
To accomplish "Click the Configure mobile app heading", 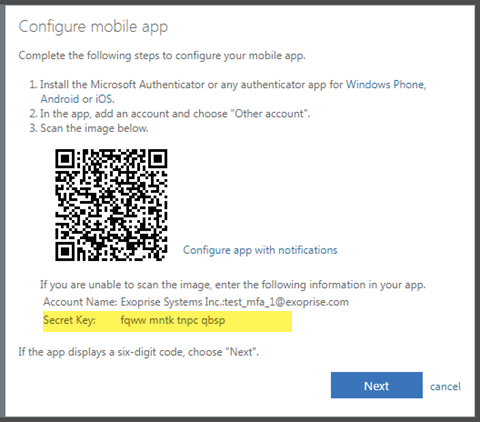I will (93, 27).
